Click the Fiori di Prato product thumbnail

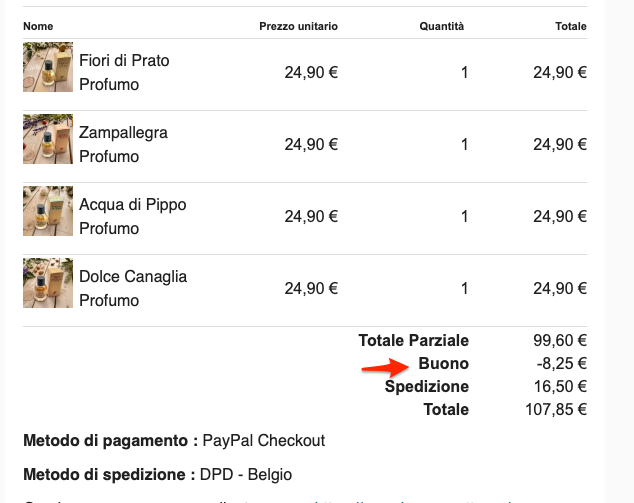coord(48,67)
